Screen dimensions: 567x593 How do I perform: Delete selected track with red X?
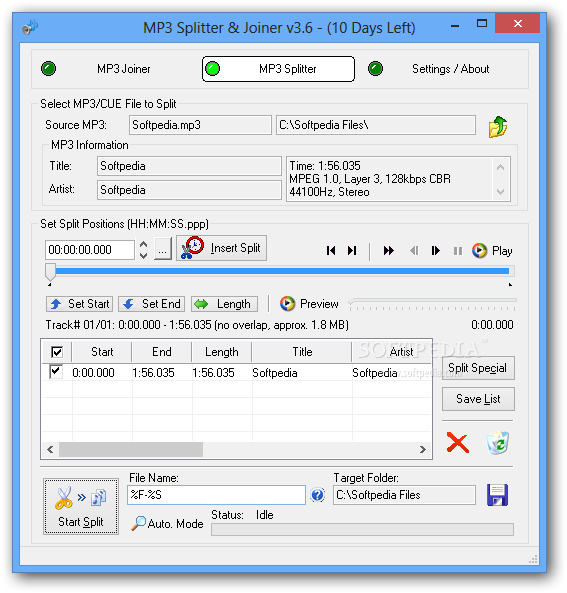458,442
